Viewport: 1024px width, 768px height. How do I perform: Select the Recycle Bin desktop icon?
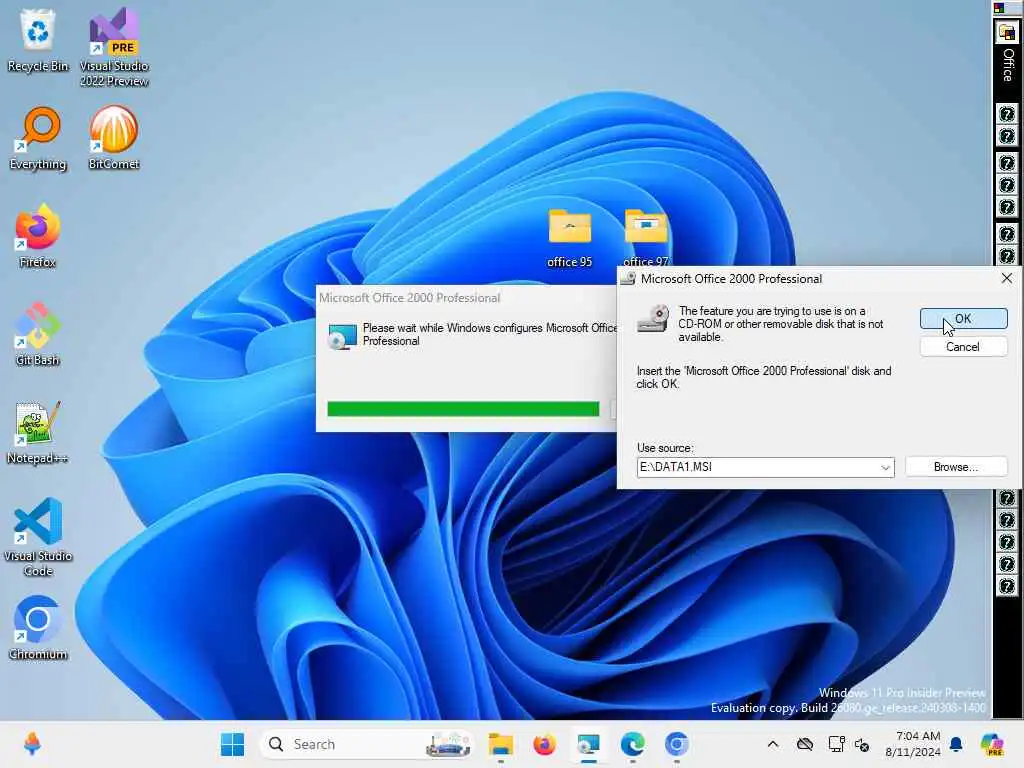coord(38,40)
